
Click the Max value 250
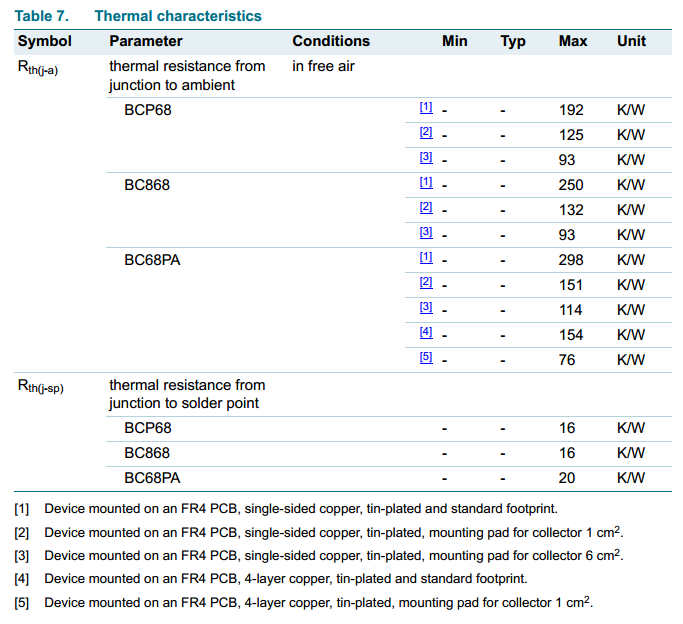(x=571, y=185)
